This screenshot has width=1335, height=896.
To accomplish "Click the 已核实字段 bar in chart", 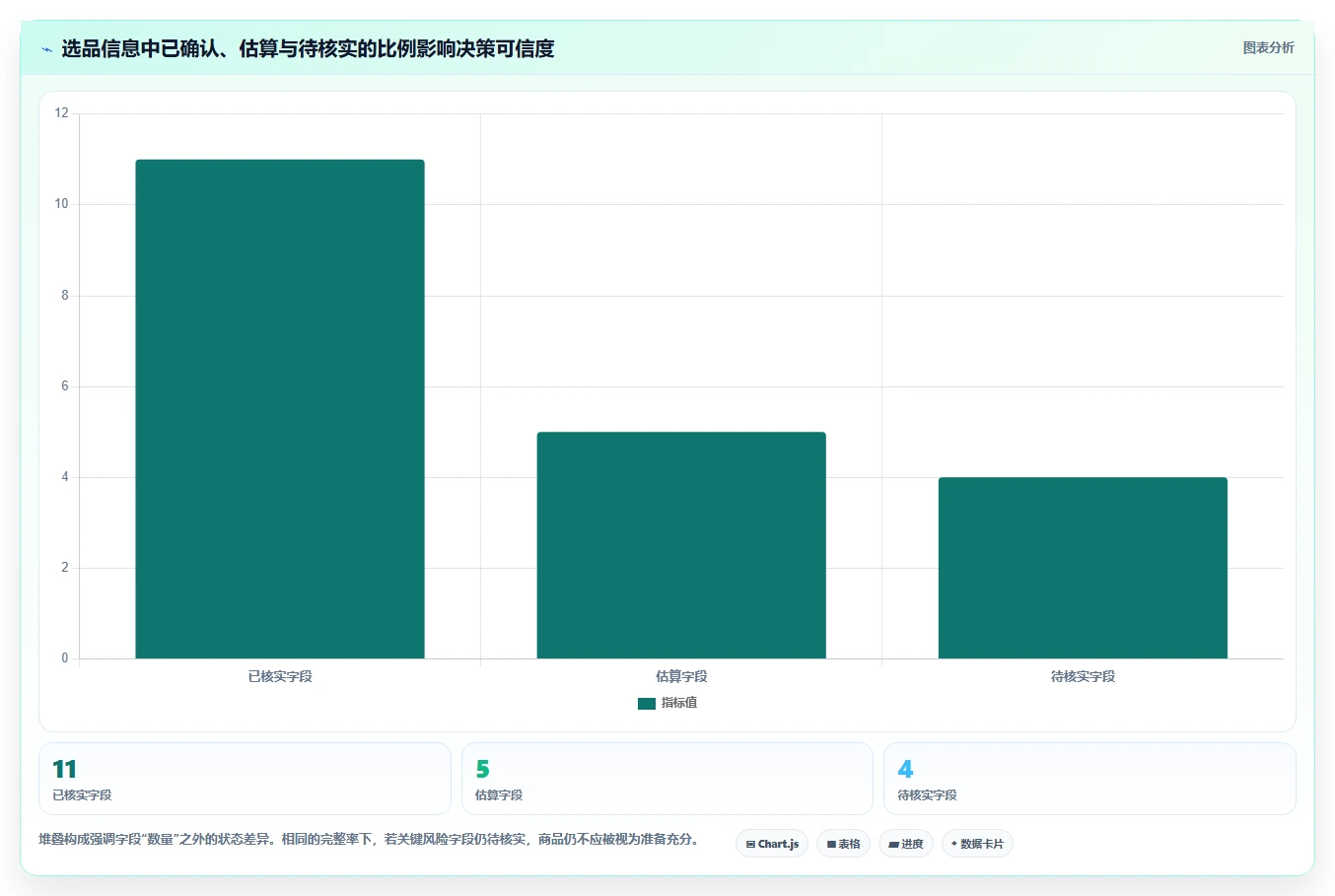I will [280, 409].
